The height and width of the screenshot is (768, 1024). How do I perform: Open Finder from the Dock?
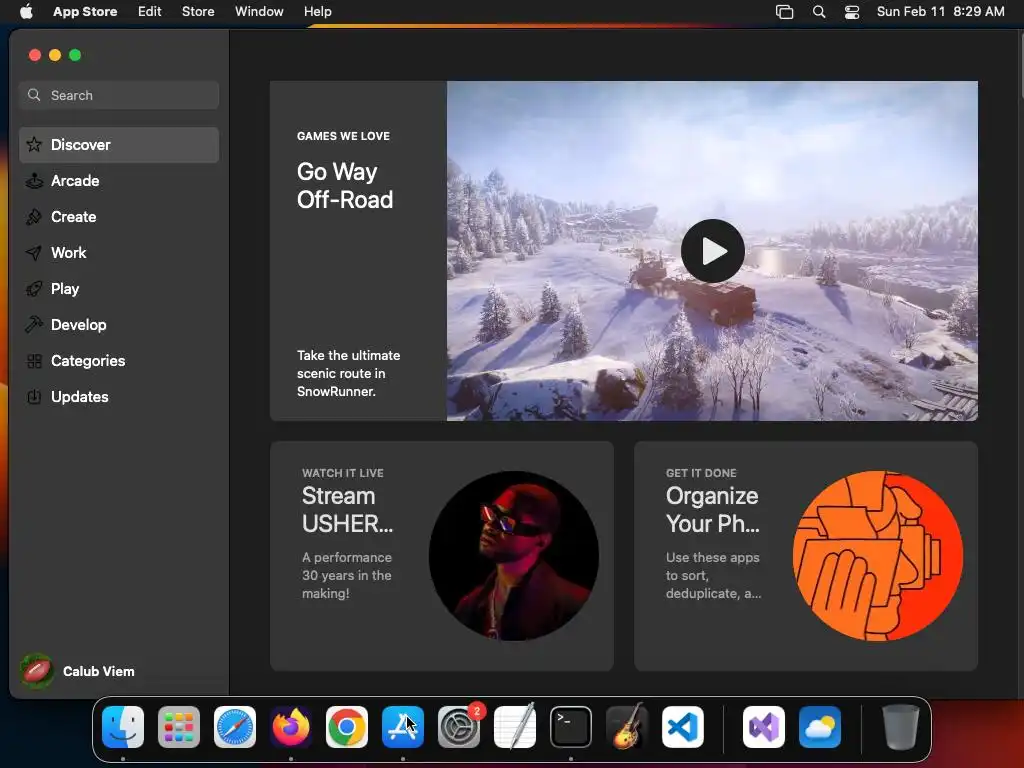click(x=123, y=727)
